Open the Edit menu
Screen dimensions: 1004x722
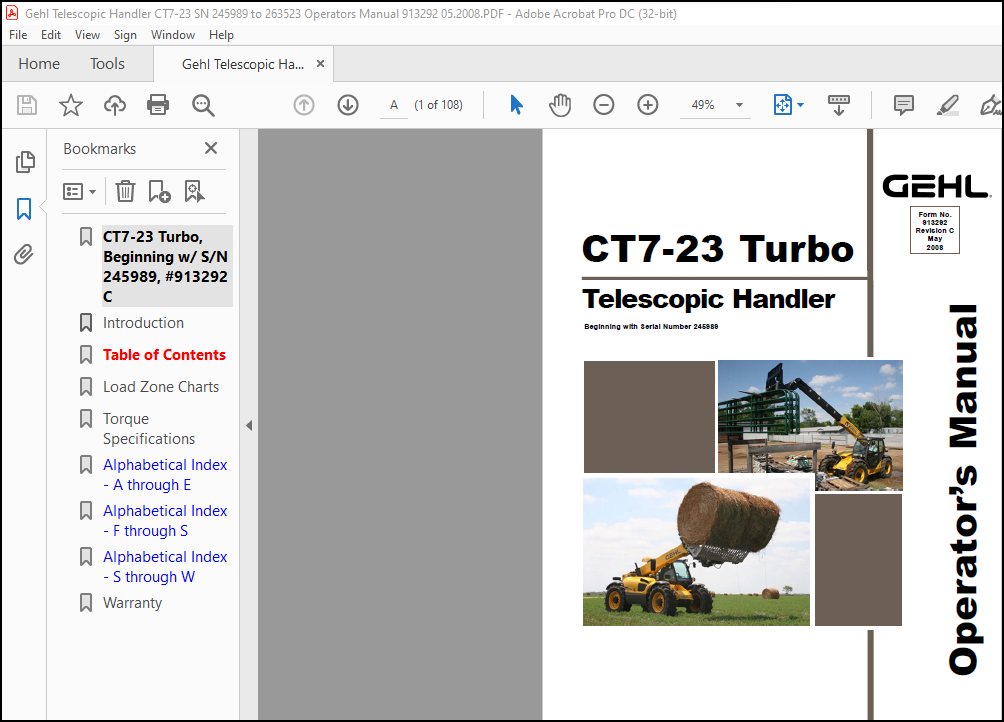51,35
